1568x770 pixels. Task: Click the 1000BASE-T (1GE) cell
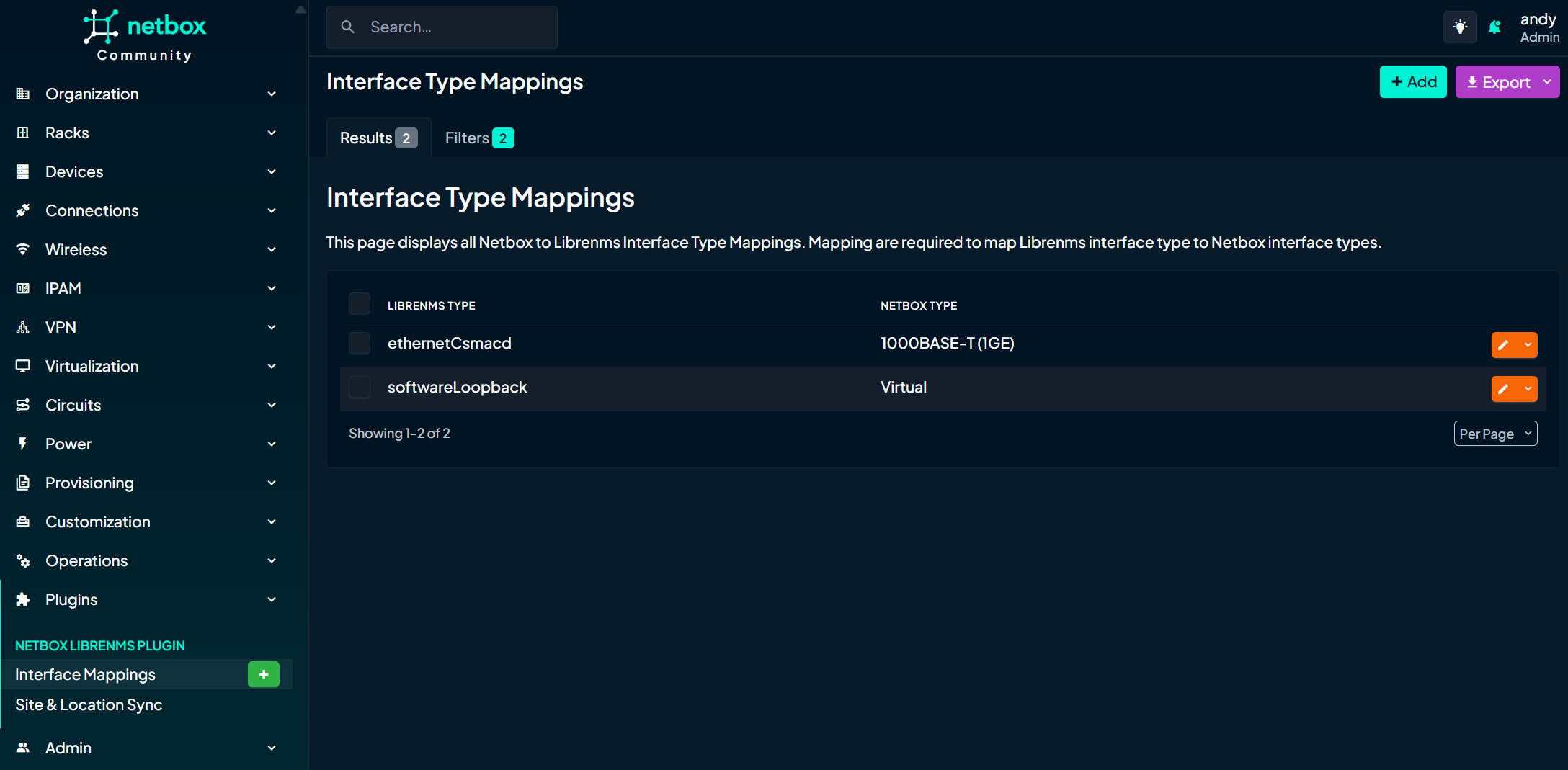[948, 343]
